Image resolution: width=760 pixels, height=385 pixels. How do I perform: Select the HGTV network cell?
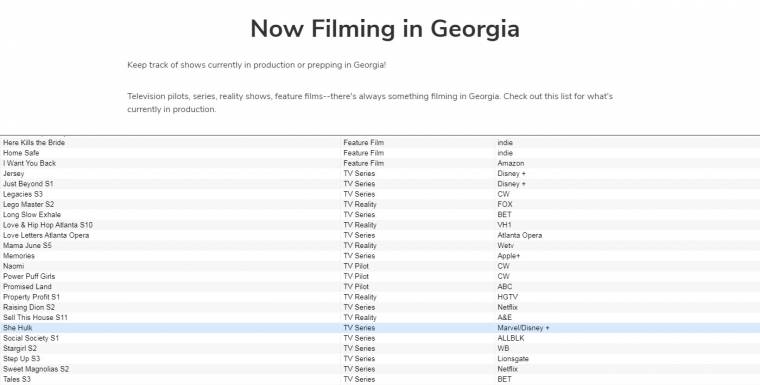click(x=507, y=297)
